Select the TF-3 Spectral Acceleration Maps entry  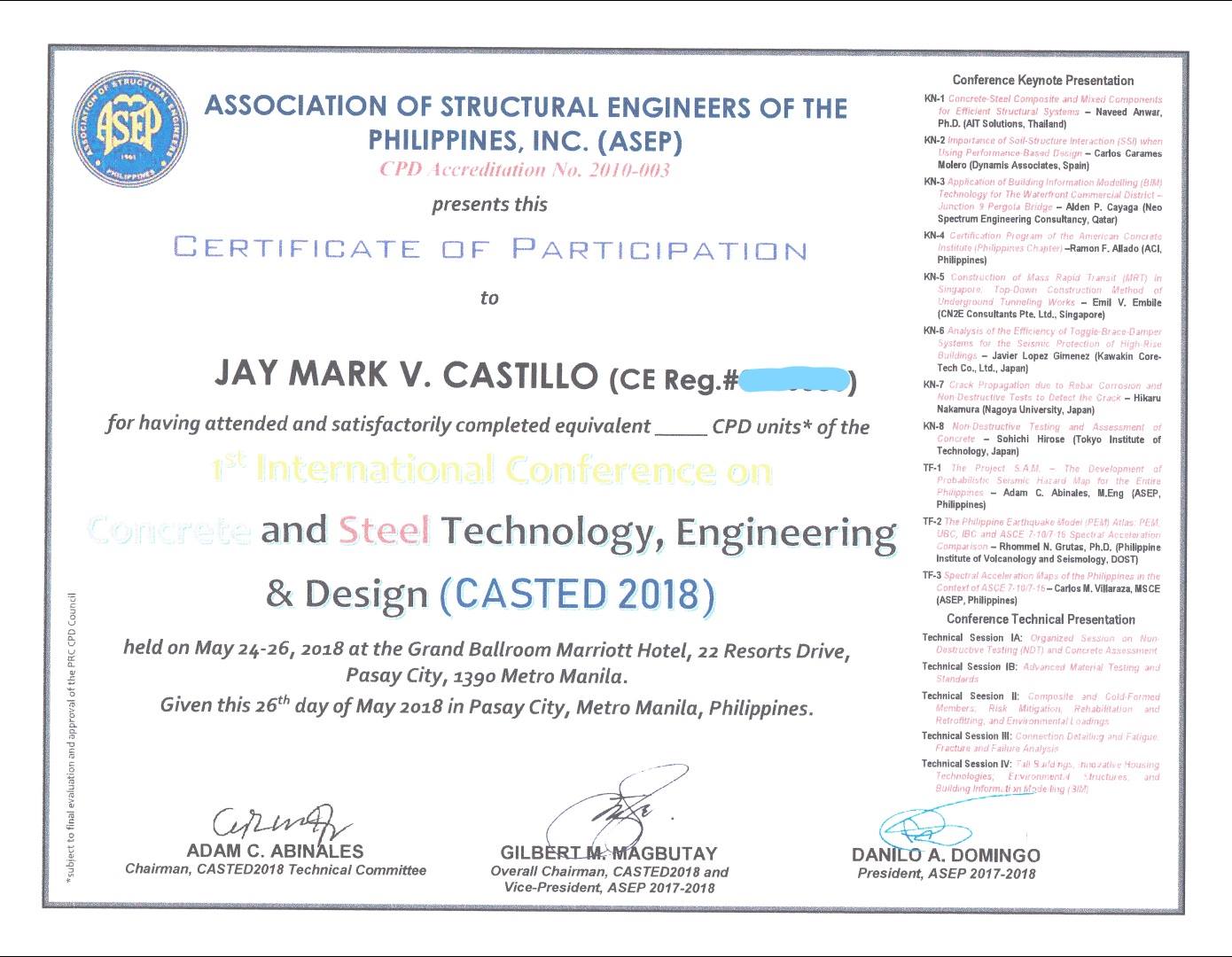tap(1046, 586)
